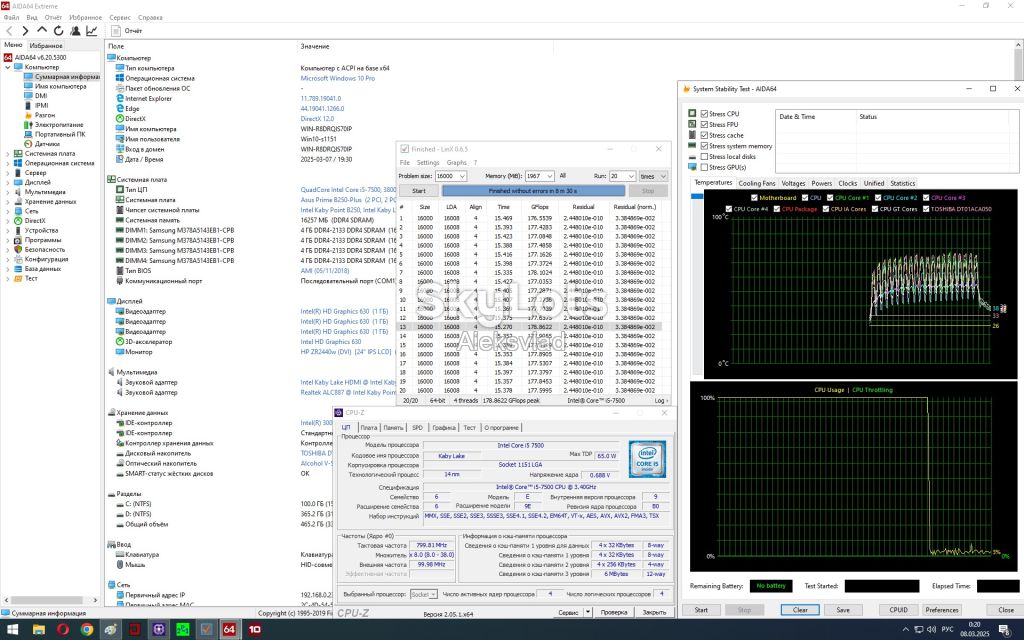Screen dimensions: 1024x640
Task: Open the user icon in AIDA64 toolbar
Action: pyautogui.click(x=75, y=31)
